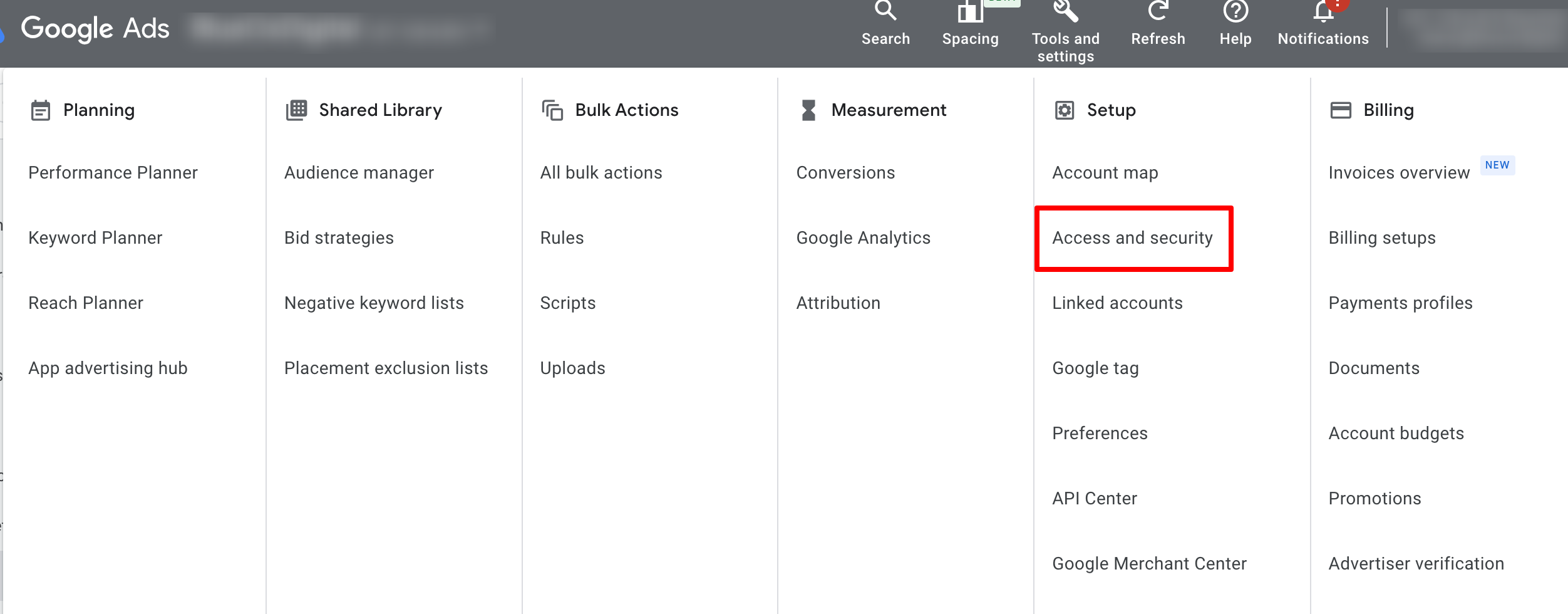Click the Billing heading
The width and height of the screenshot is (1568, 614).
pos(1388,110)
